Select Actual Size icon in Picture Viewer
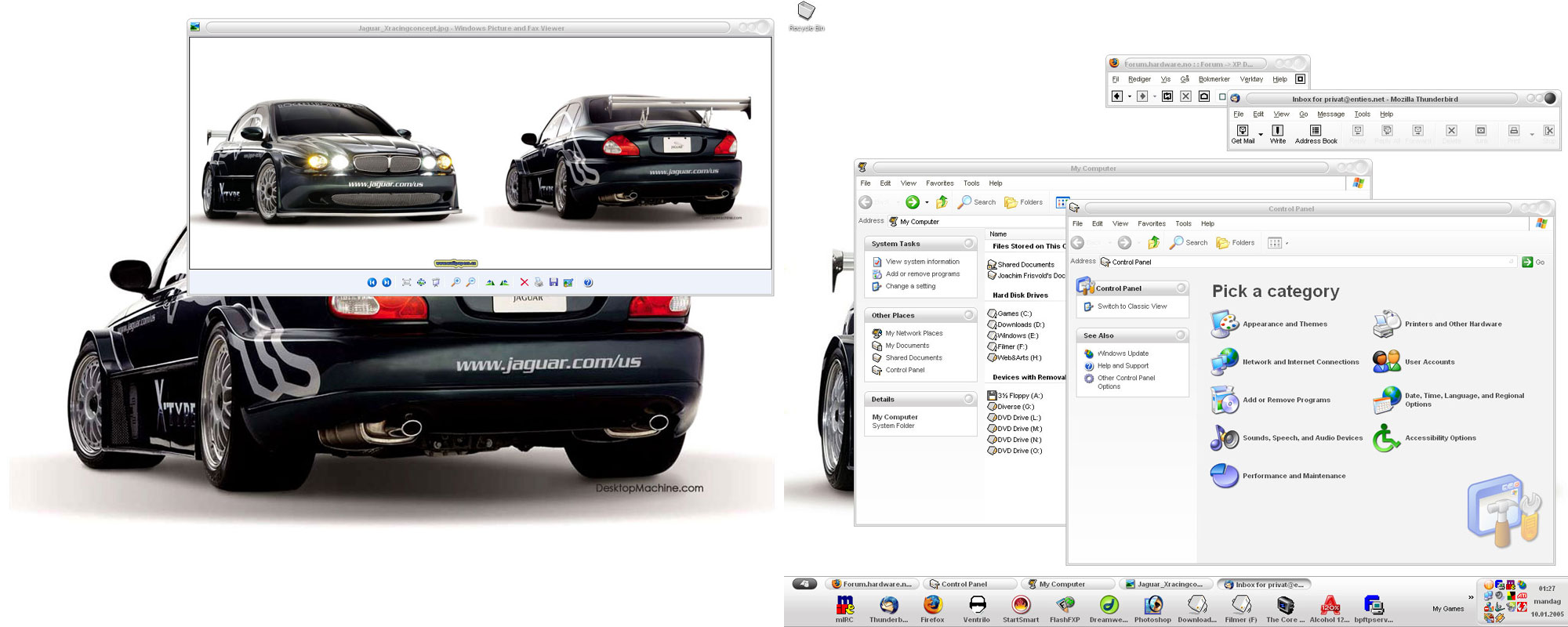Screen dimensions: 1568x627 click(421, 282)
